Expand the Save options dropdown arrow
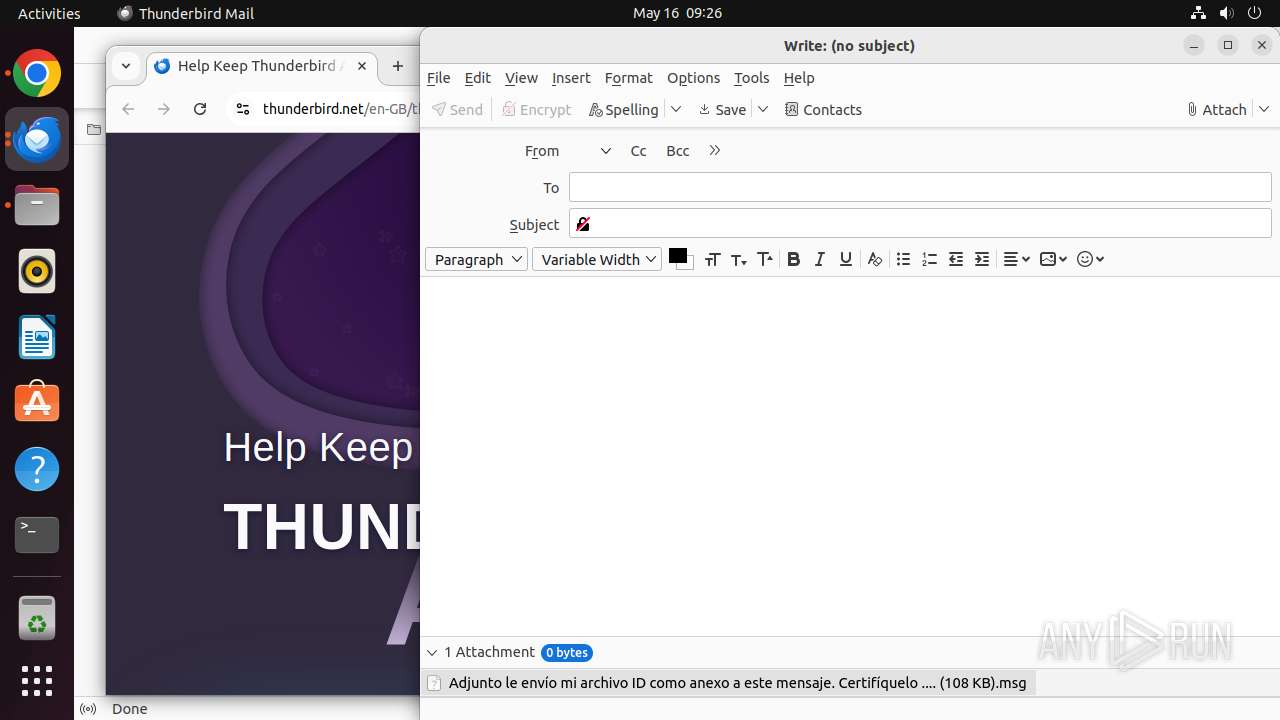Image resolution: width=1280 pixels, height=720 pixels. tap(763, 109)
